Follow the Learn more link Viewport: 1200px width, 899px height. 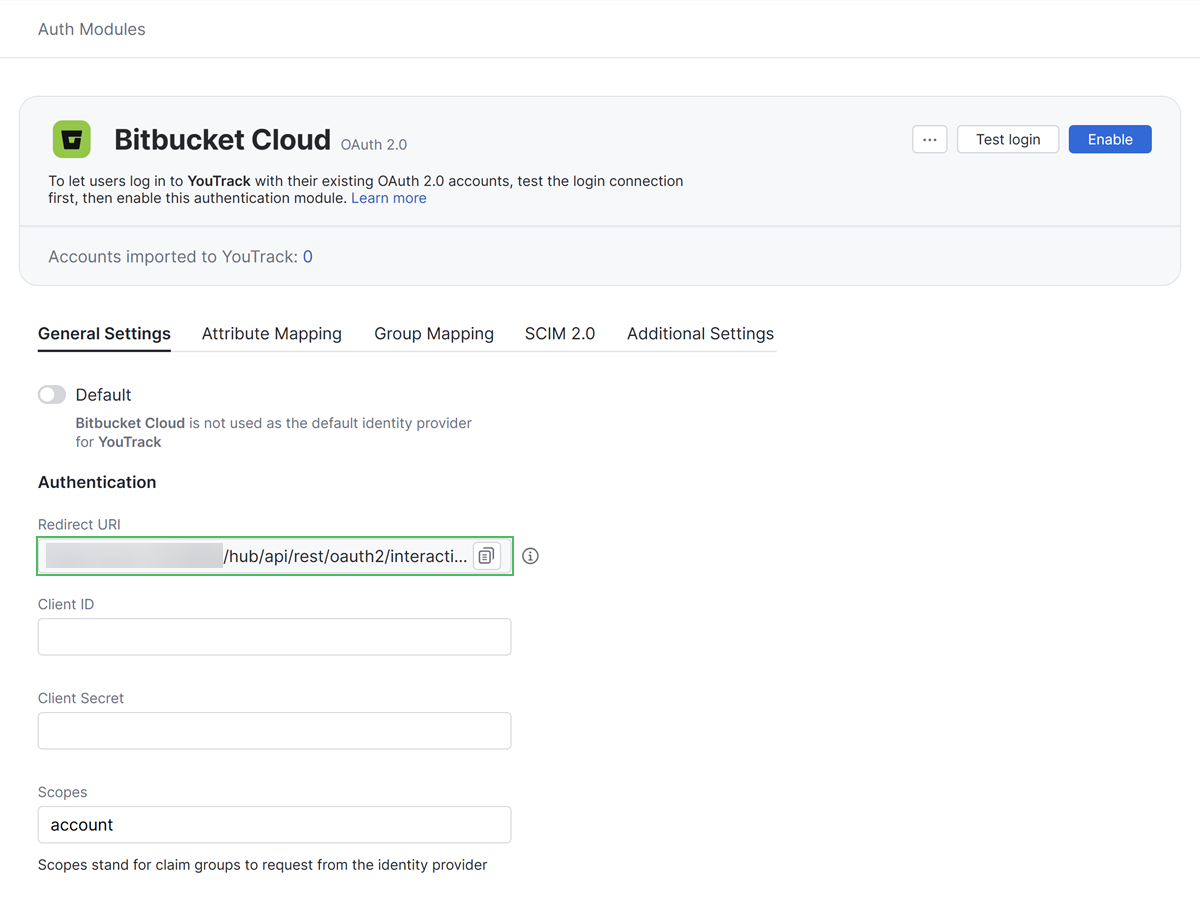(389, 198)
